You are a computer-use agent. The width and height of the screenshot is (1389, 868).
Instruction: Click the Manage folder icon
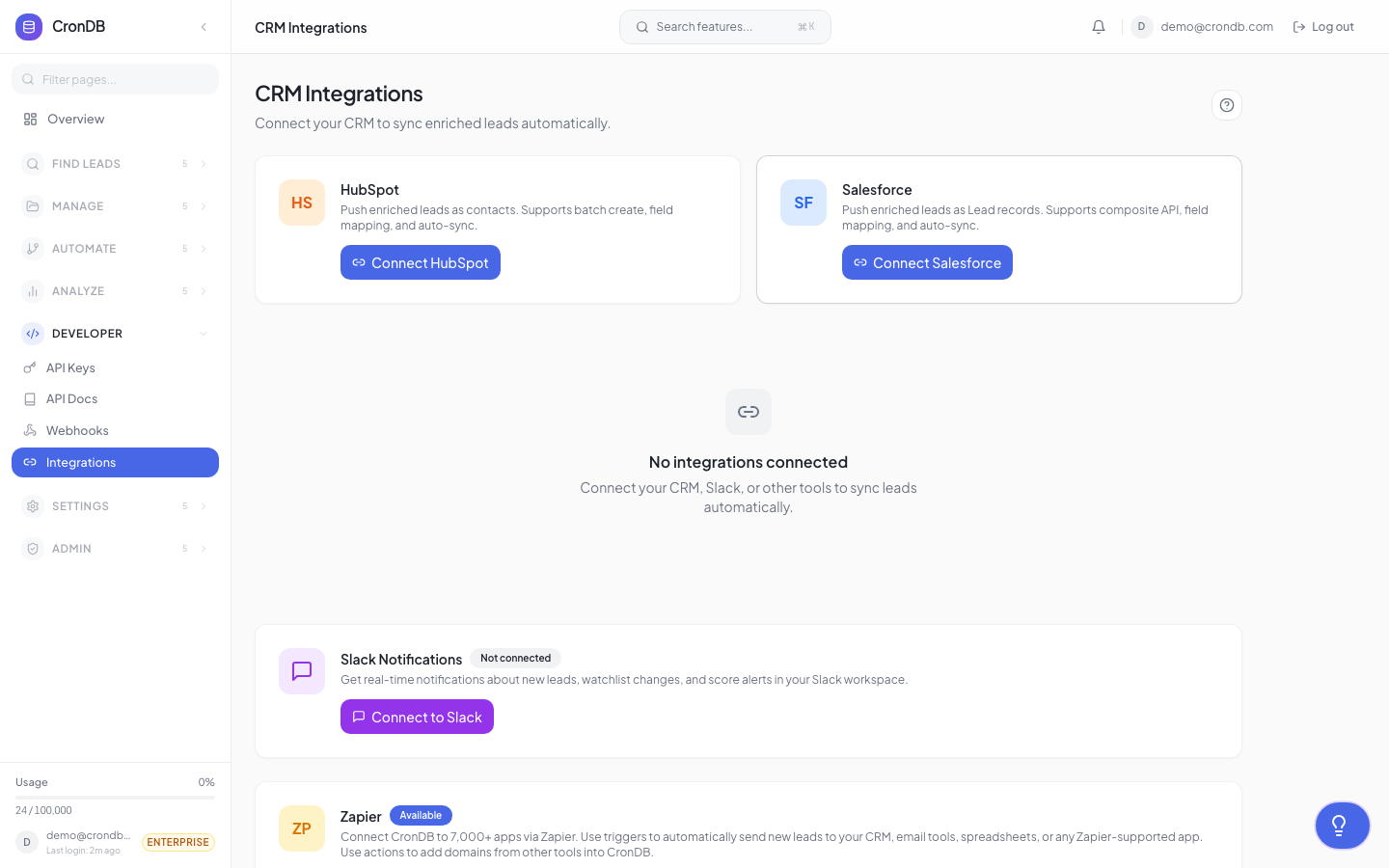click(x=33, y=206)
